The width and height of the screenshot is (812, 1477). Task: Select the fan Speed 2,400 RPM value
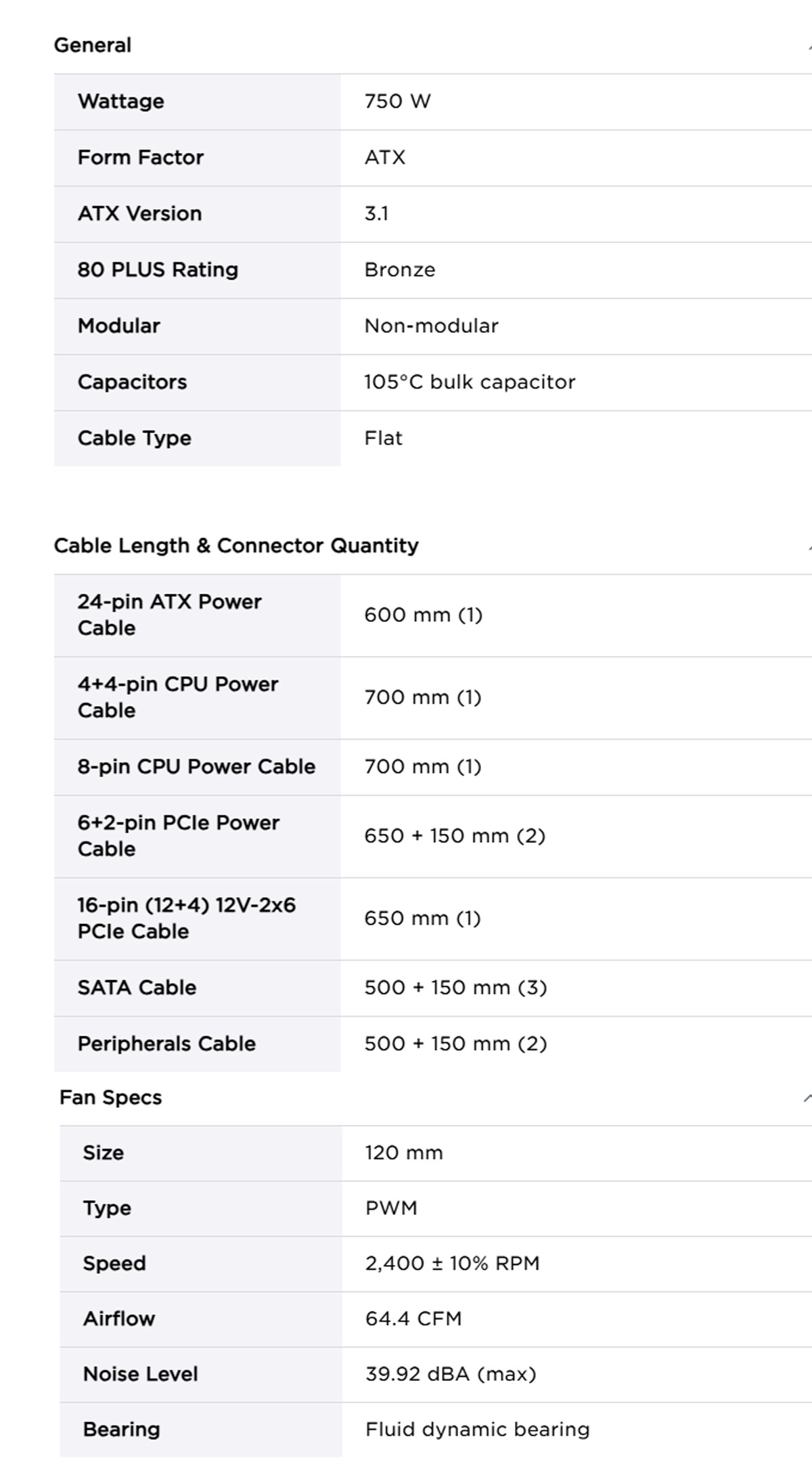click(x=452, y=1264)
